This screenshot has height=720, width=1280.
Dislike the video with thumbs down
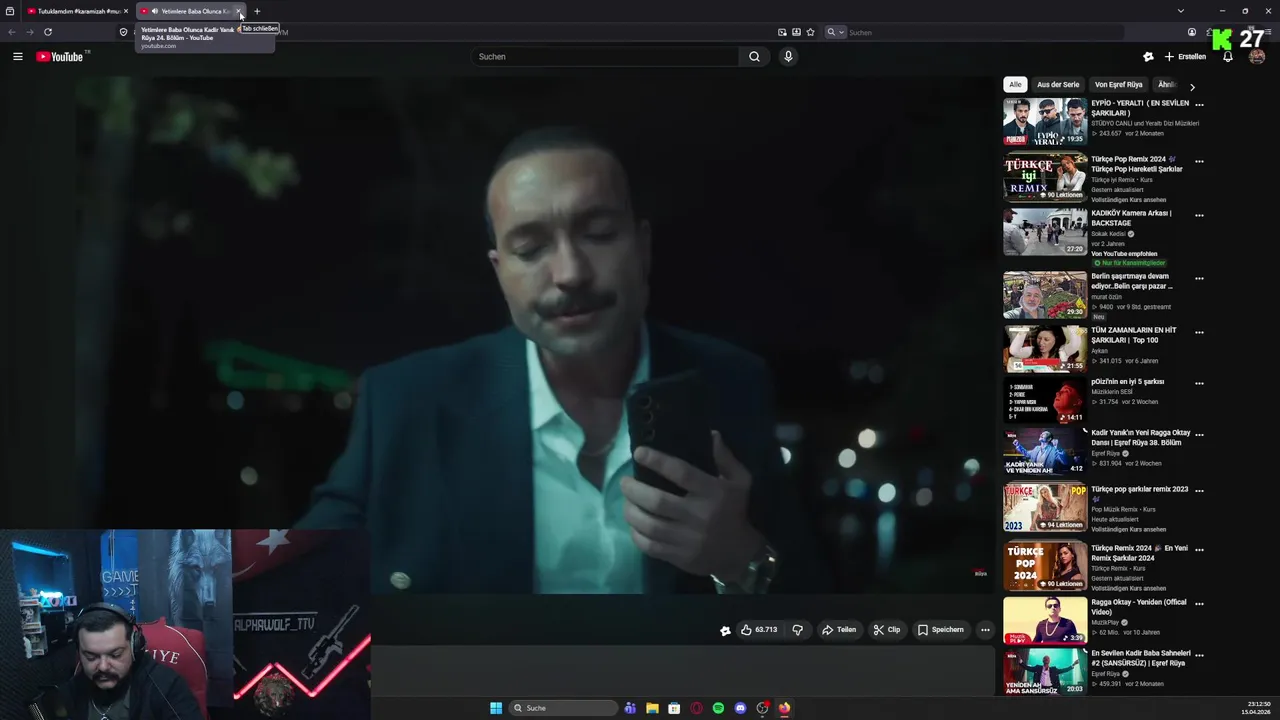coord(797,630)
